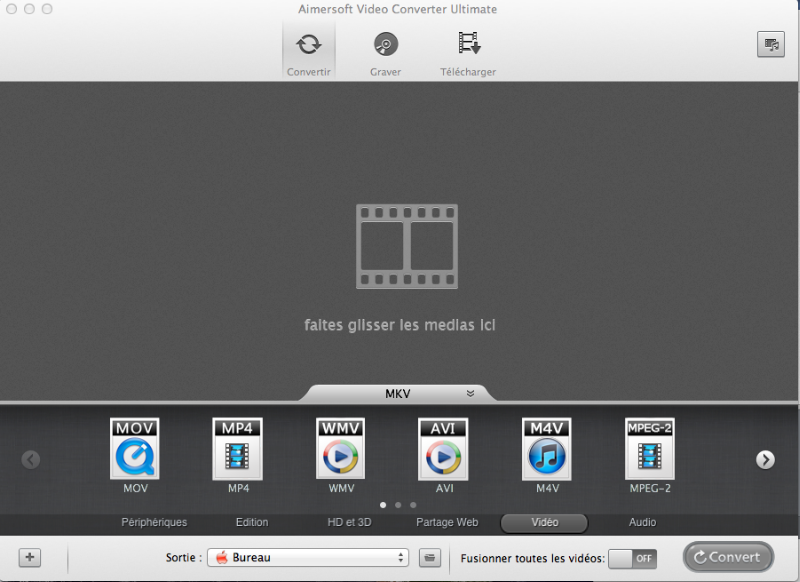Switch to HD et 3D category tab
The height and width of the screenshot is (582, 800).
click(x=349, y=522)
